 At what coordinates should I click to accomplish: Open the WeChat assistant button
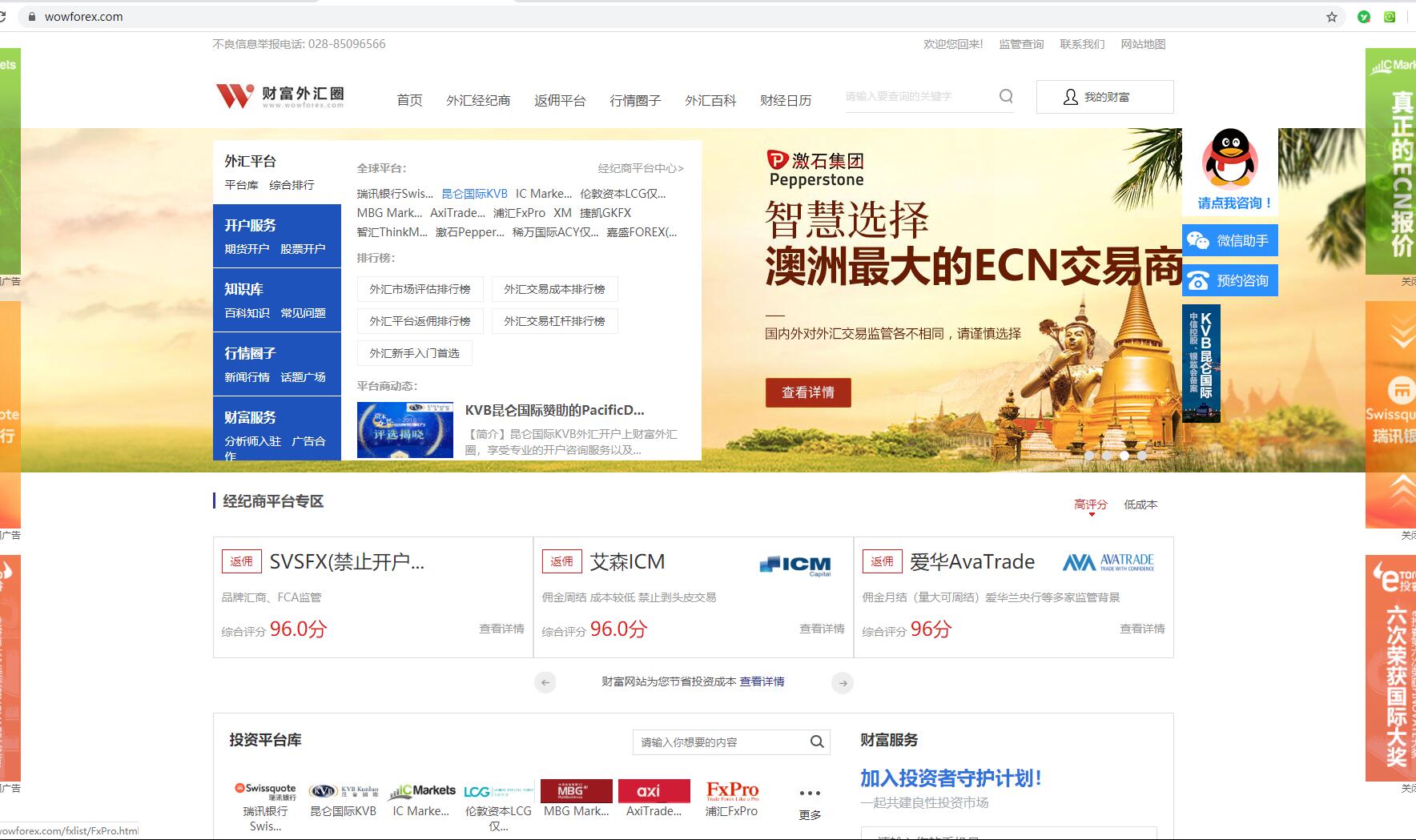click(x=1229, y=240)
